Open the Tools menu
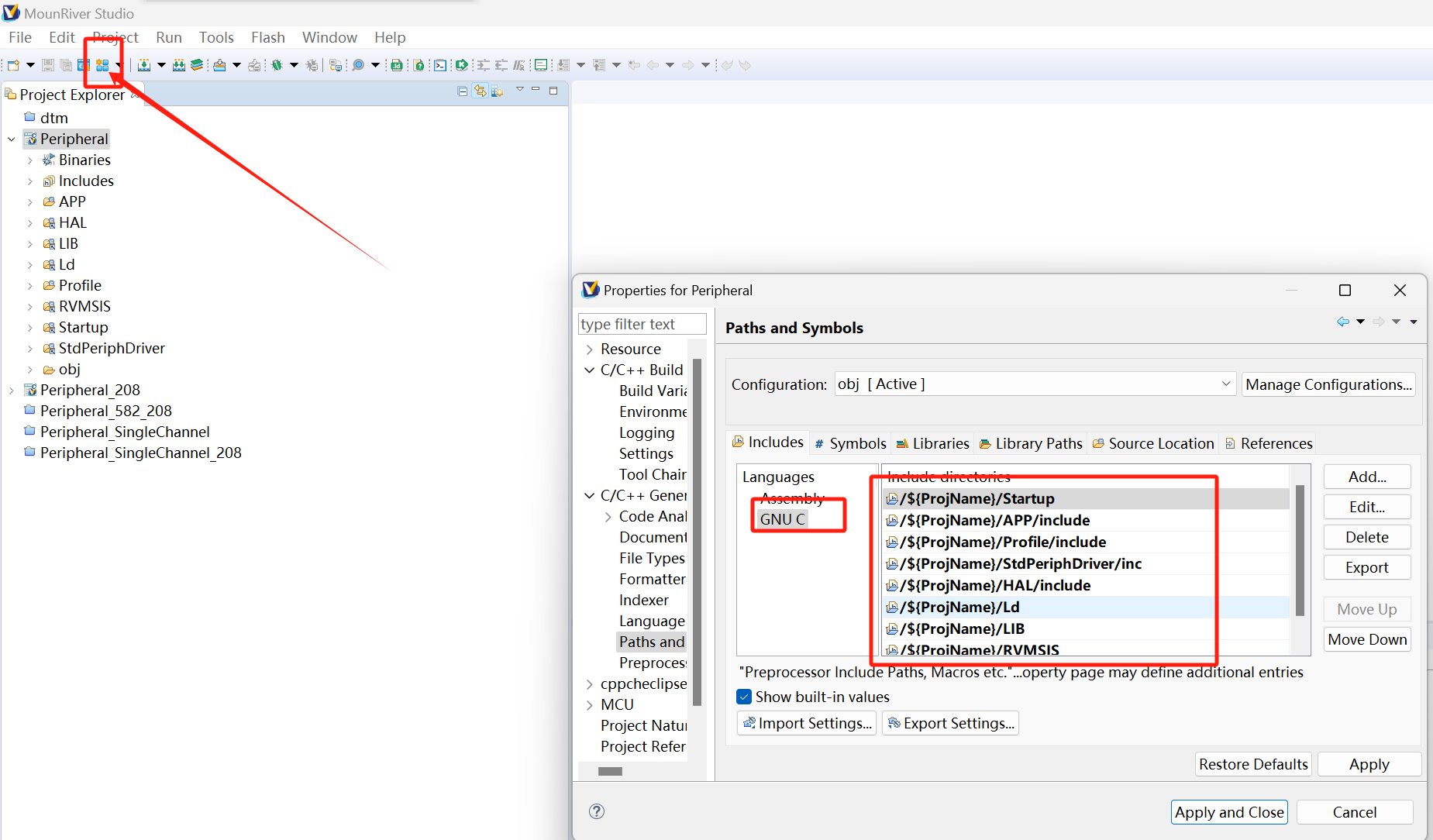The width and height of the screenshot is (1433, 840). (x=216, y=37)
